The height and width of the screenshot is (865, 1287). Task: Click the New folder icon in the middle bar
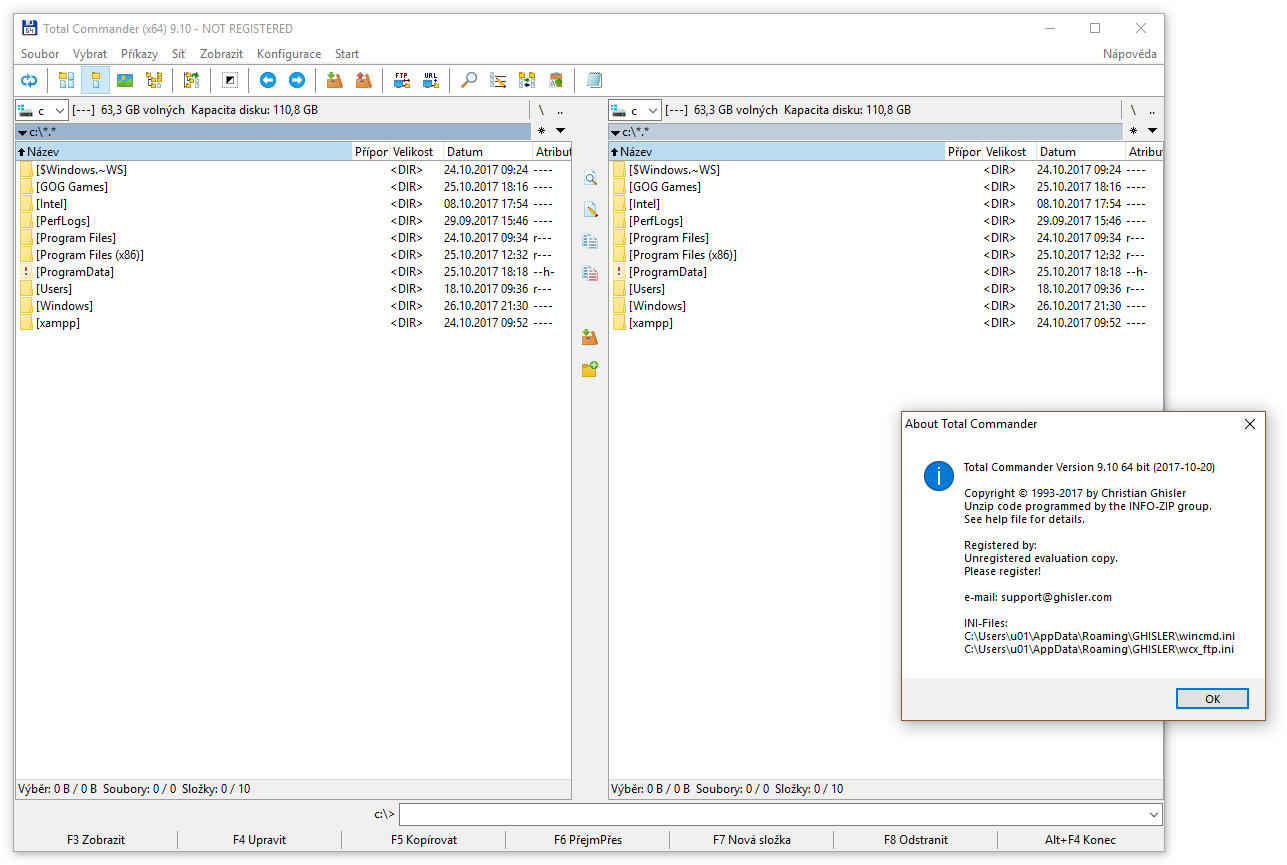pyautogui.click(x=590, y=369)
